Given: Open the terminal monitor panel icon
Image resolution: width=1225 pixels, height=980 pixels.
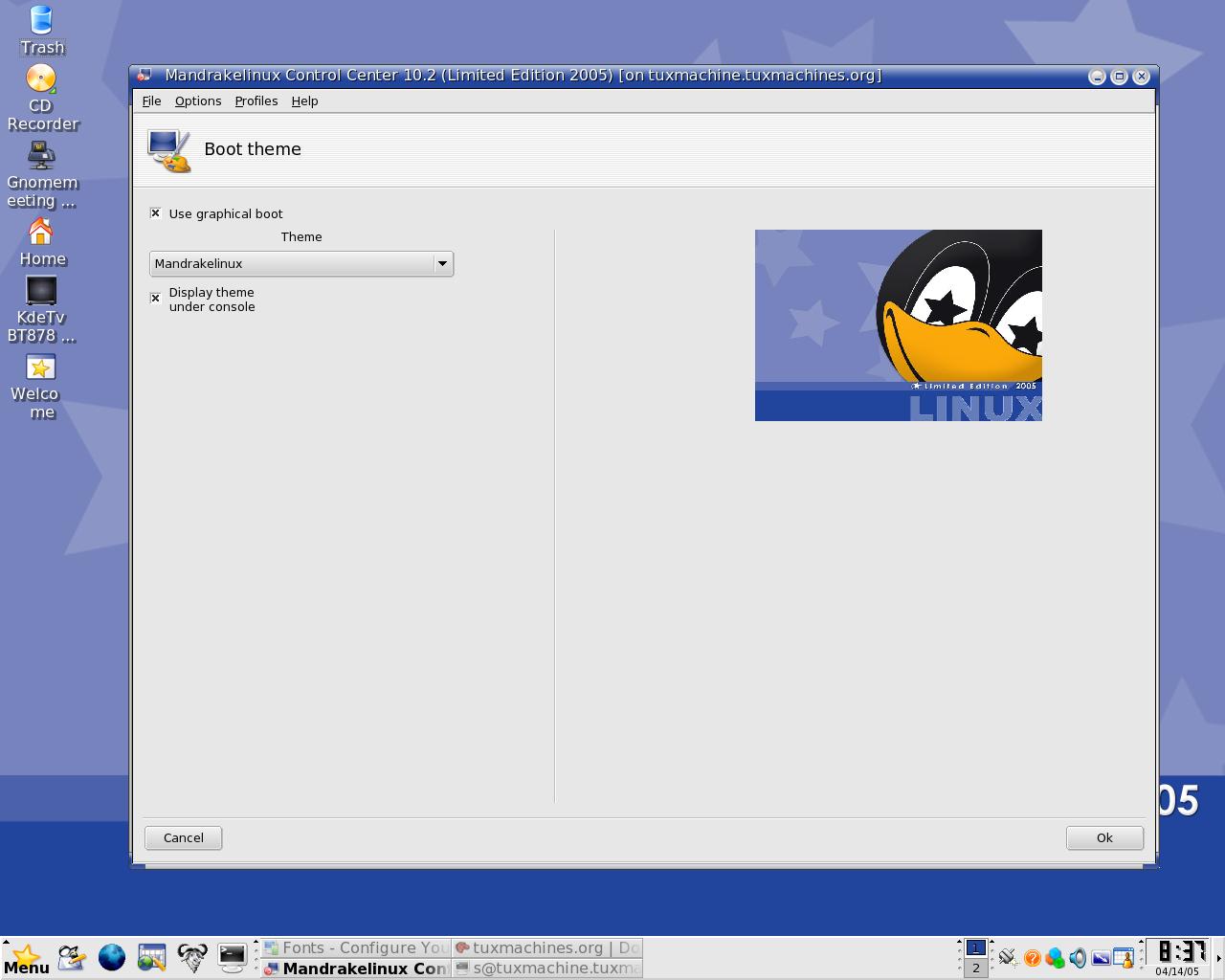Looking at the screenshot, I should pos(232,957).
